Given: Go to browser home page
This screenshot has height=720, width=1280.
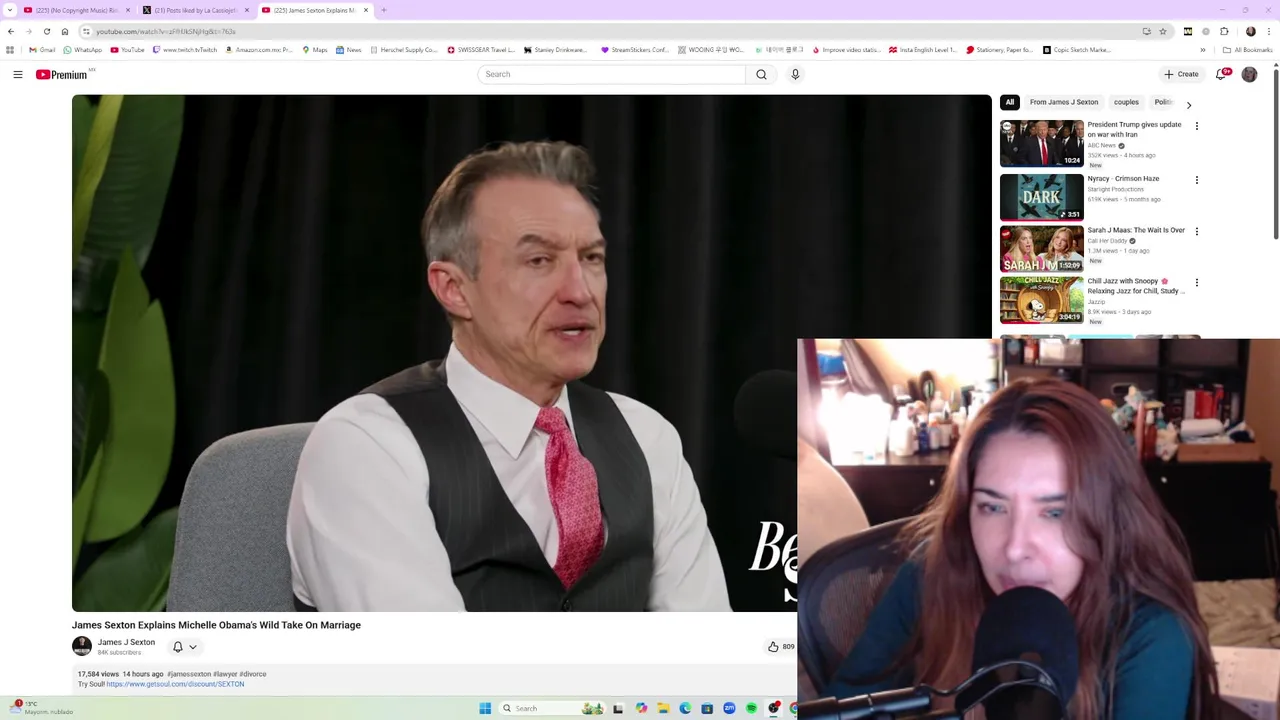Looking at the screenshot, I should tap(65, 31).
